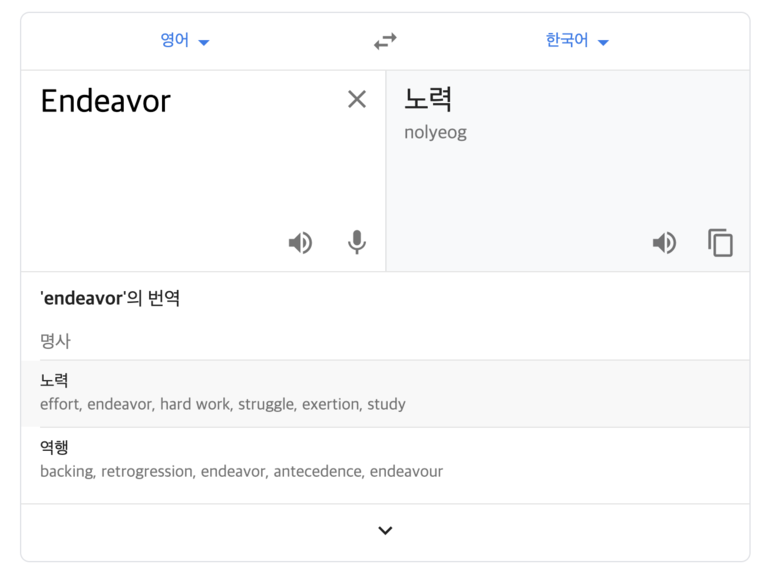This screenshot has width=773, height=574.
Task: Select the romanization nolyeog
Action: 435,133
